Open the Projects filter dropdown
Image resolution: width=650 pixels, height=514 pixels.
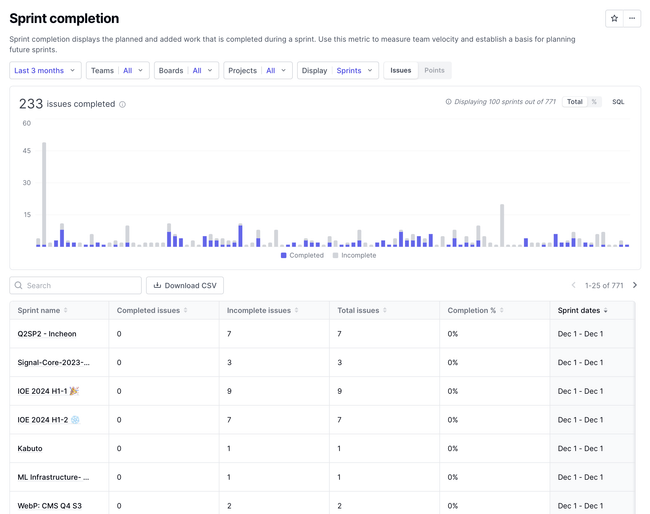258,70
